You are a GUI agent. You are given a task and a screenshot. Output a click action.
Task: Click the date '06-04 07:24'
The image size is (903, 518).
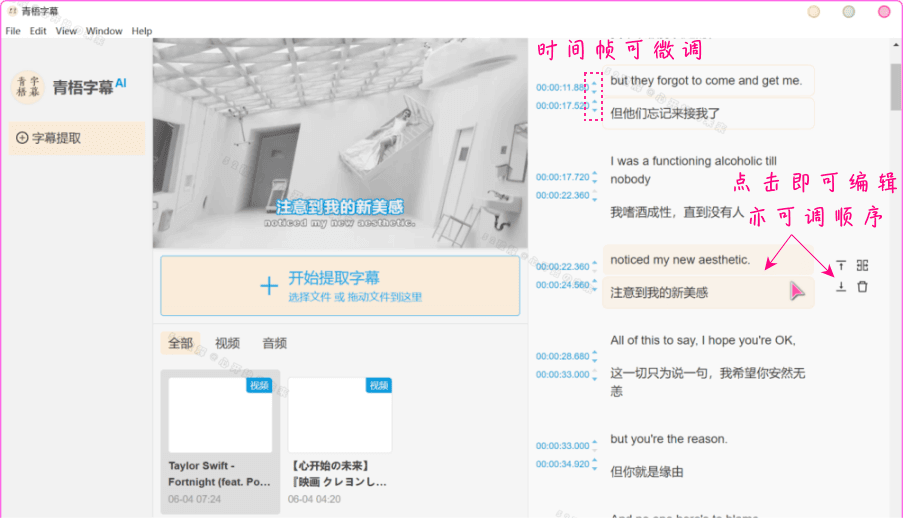coord(195,499)
